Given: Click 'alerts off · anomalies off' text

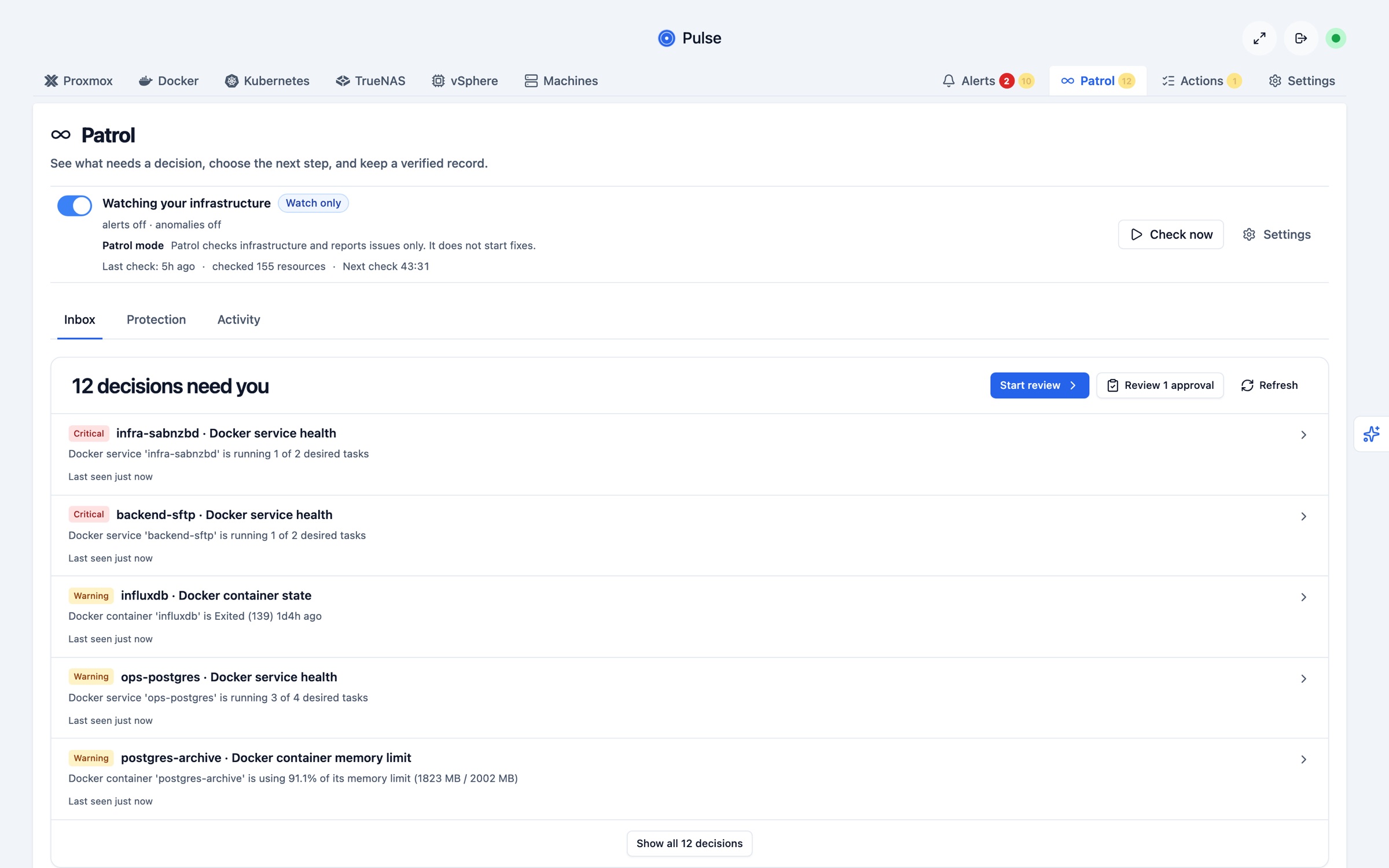Looking at the screenshot, I should (161, 225).
